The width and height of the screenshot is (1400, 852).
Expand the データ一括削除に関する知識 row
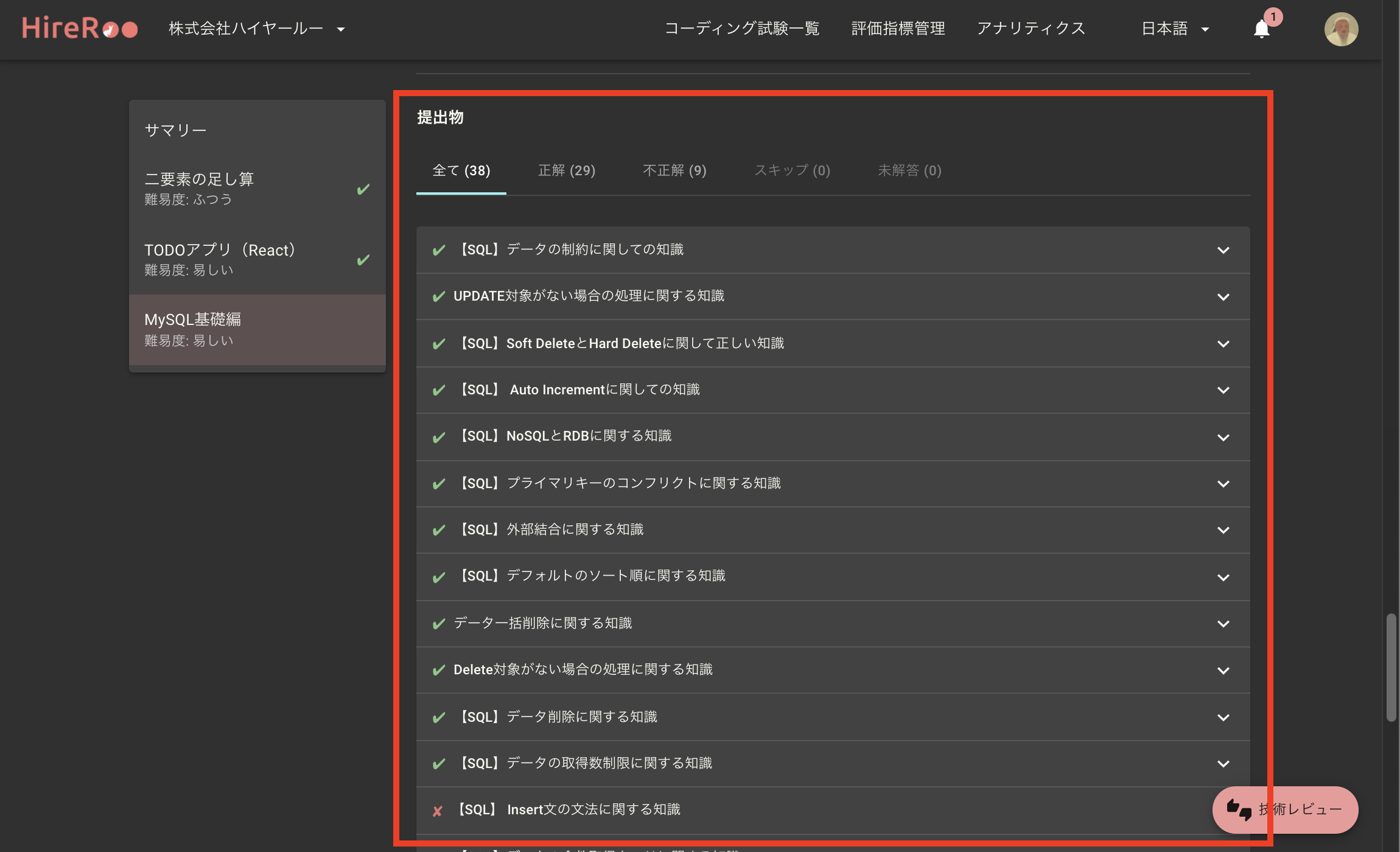click(x=833, y=623)
